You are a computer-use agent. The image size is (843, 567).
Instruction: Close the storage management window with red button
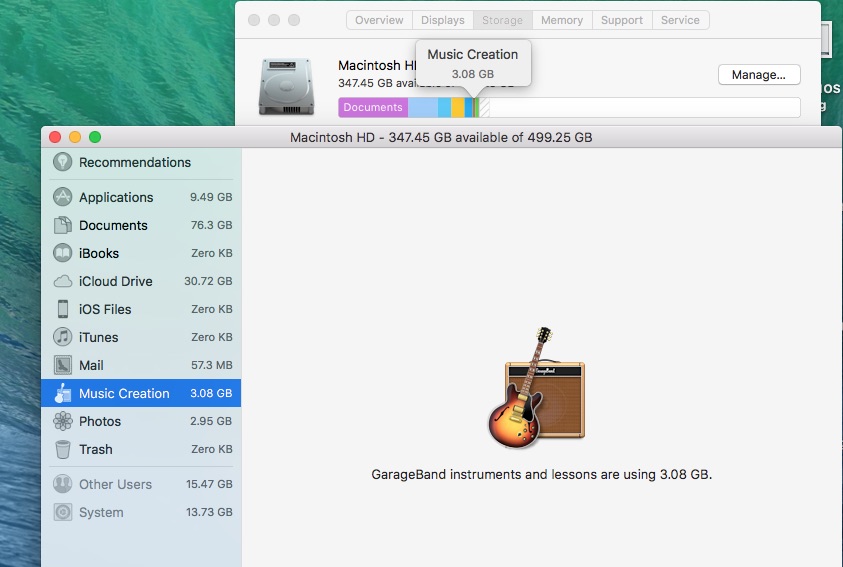[55, 137]
